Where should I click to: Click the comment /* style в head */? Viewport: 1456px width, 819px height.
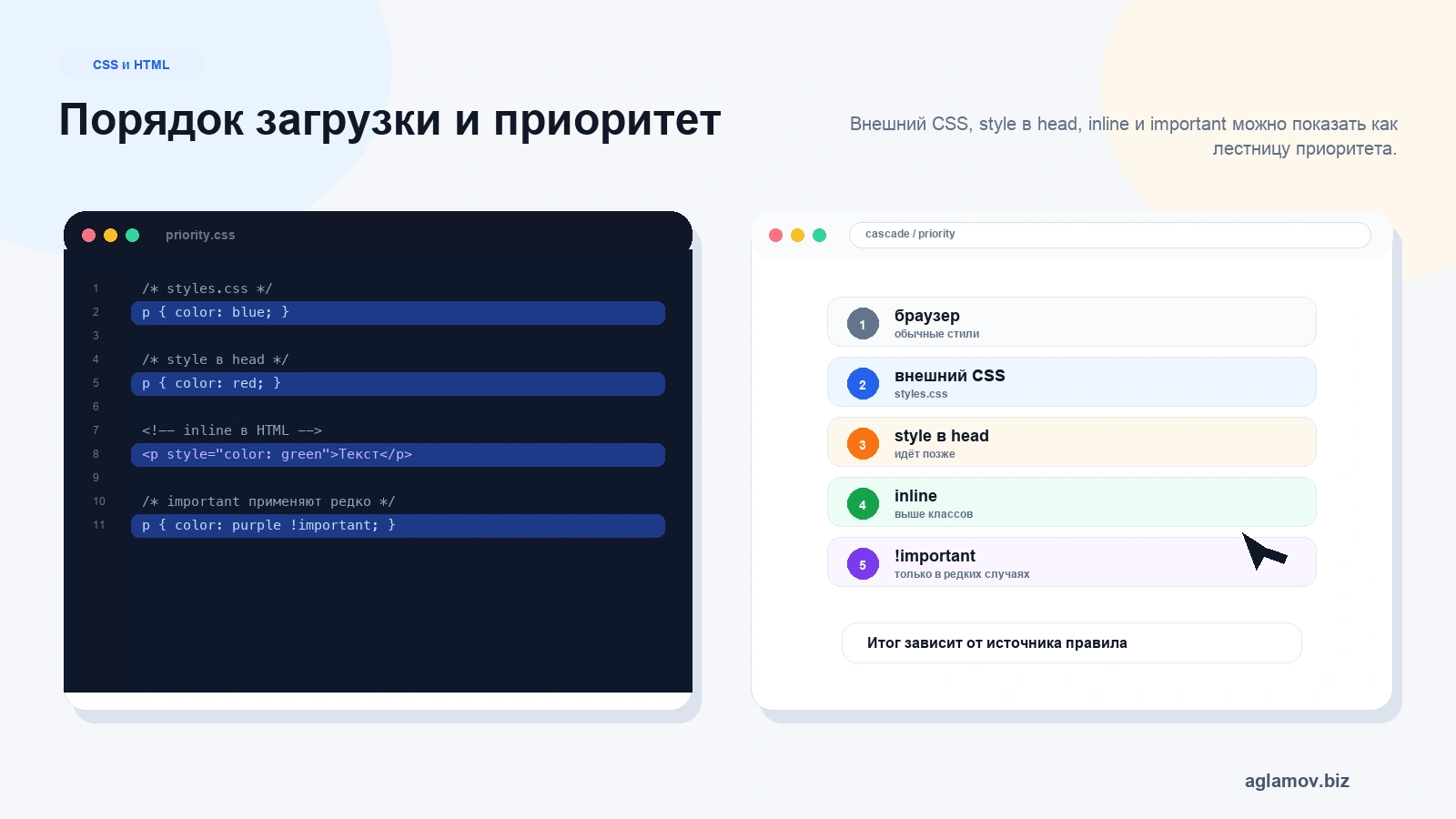(215, 359)
